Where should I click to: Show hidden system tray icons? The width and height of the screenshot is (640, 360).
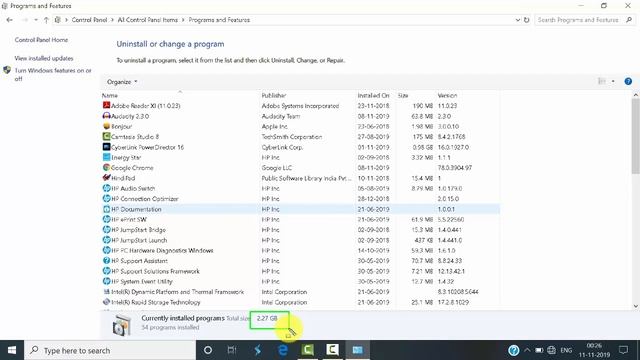coord(527,350)
